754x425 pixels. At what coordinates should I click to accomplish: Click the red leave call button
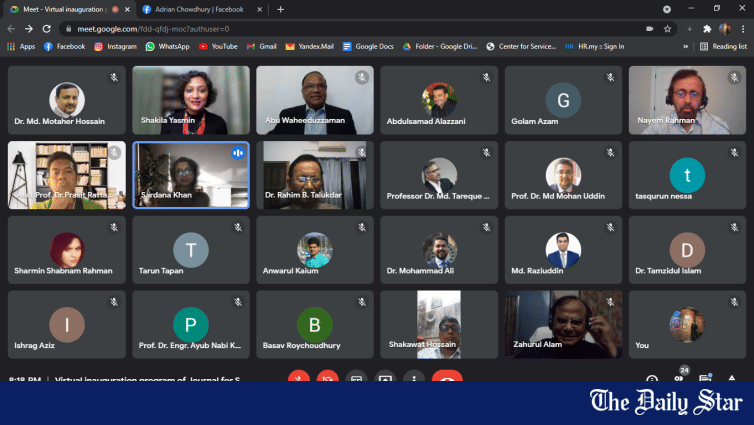447,379
